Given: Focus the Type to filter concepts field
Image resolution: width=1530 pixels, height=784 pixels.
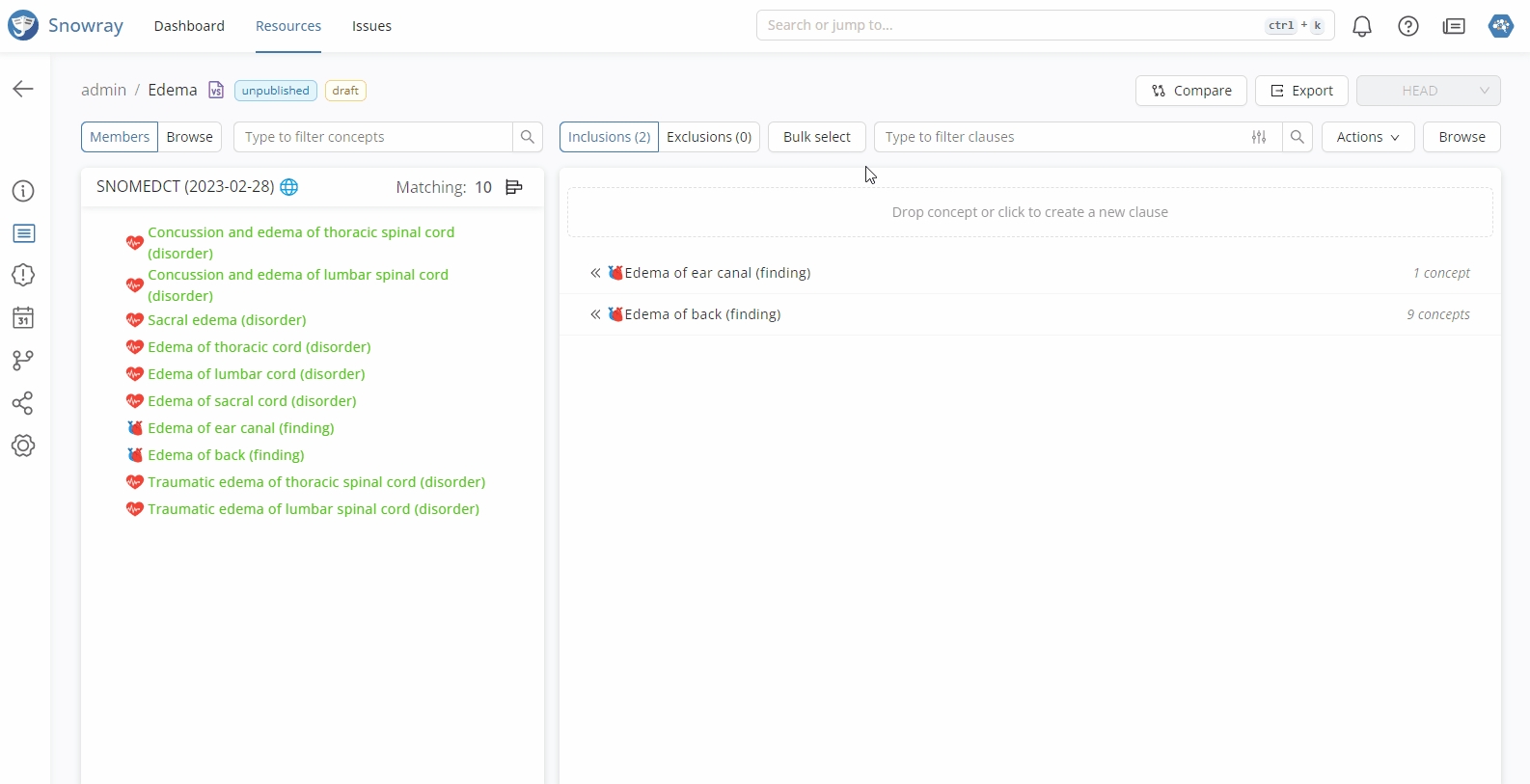Looking at the screenshot, I should 372,137.
